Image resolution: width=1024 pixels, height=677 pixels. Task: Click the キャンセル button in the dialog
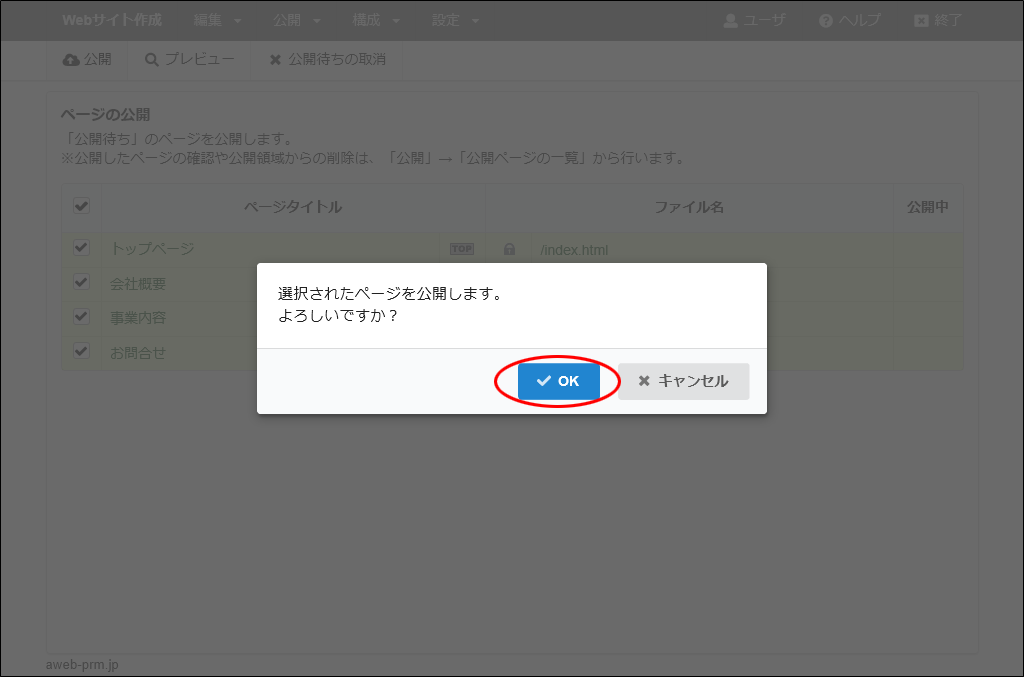pyautogui.click(x=683, y=381)
